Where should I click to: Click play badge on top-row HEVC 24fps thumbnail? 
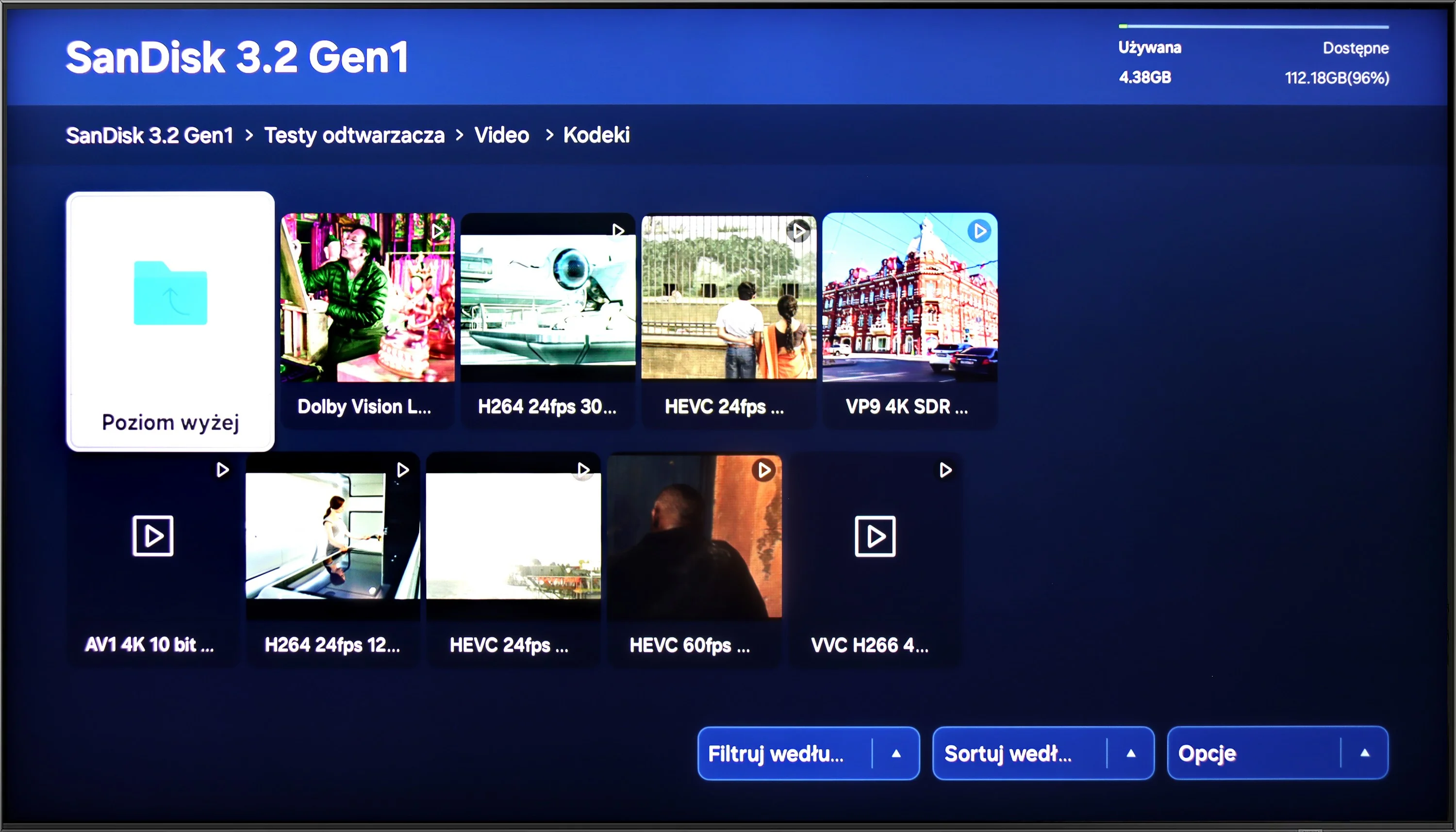[x=798, y=231]
